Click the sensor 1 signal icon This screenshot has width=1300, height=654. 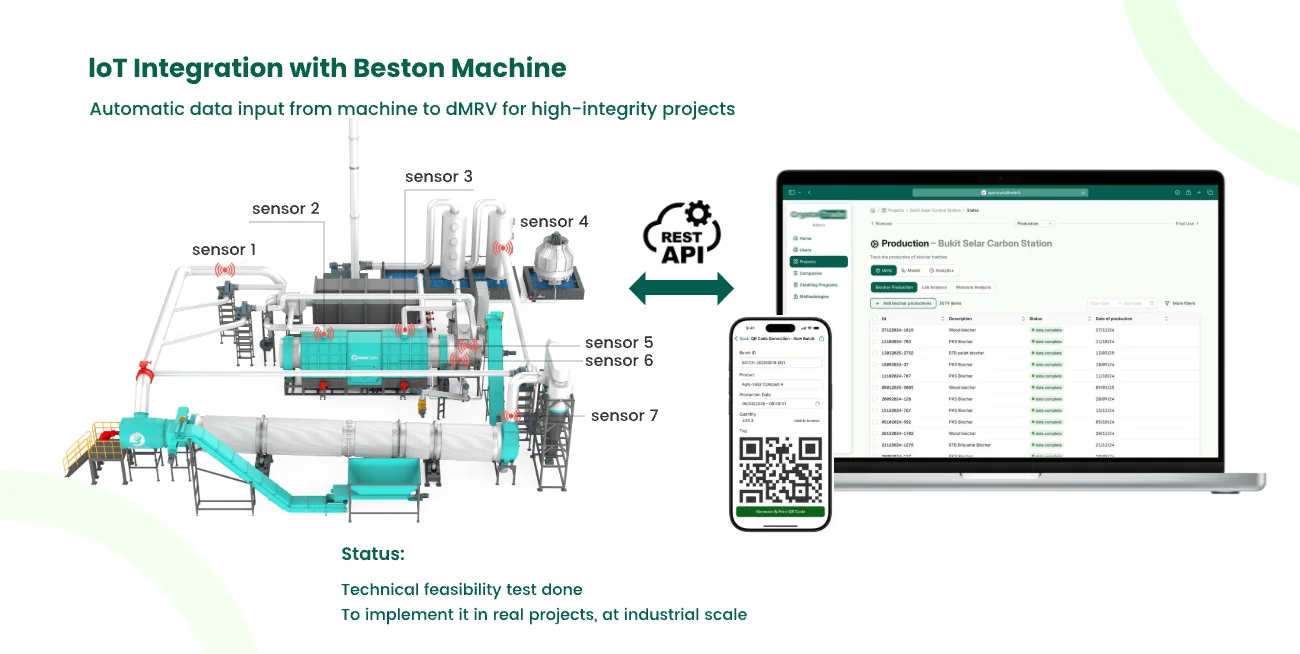[226, 270]
